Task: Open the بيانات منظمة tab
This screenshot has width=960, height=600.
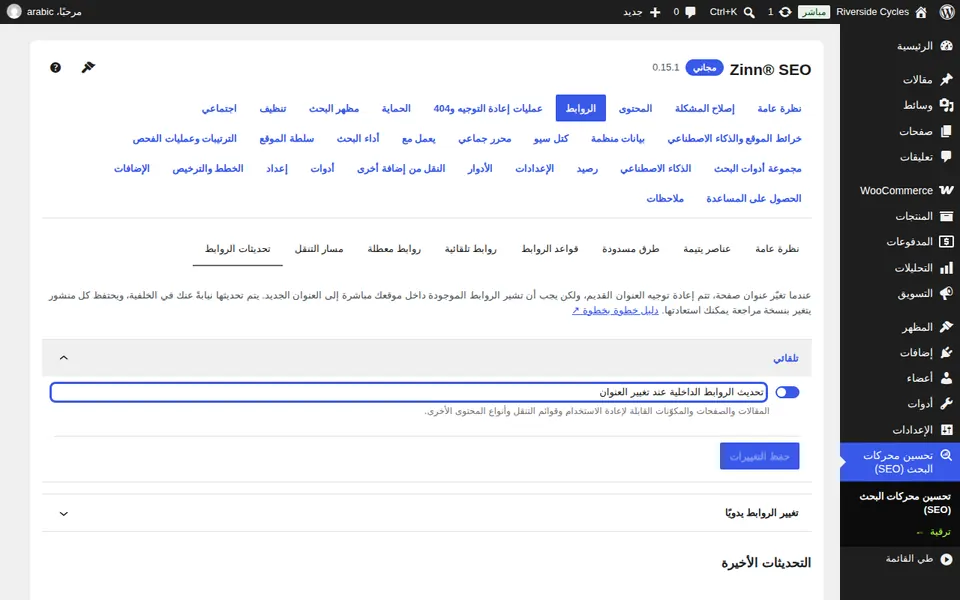Action: point(617,138)
